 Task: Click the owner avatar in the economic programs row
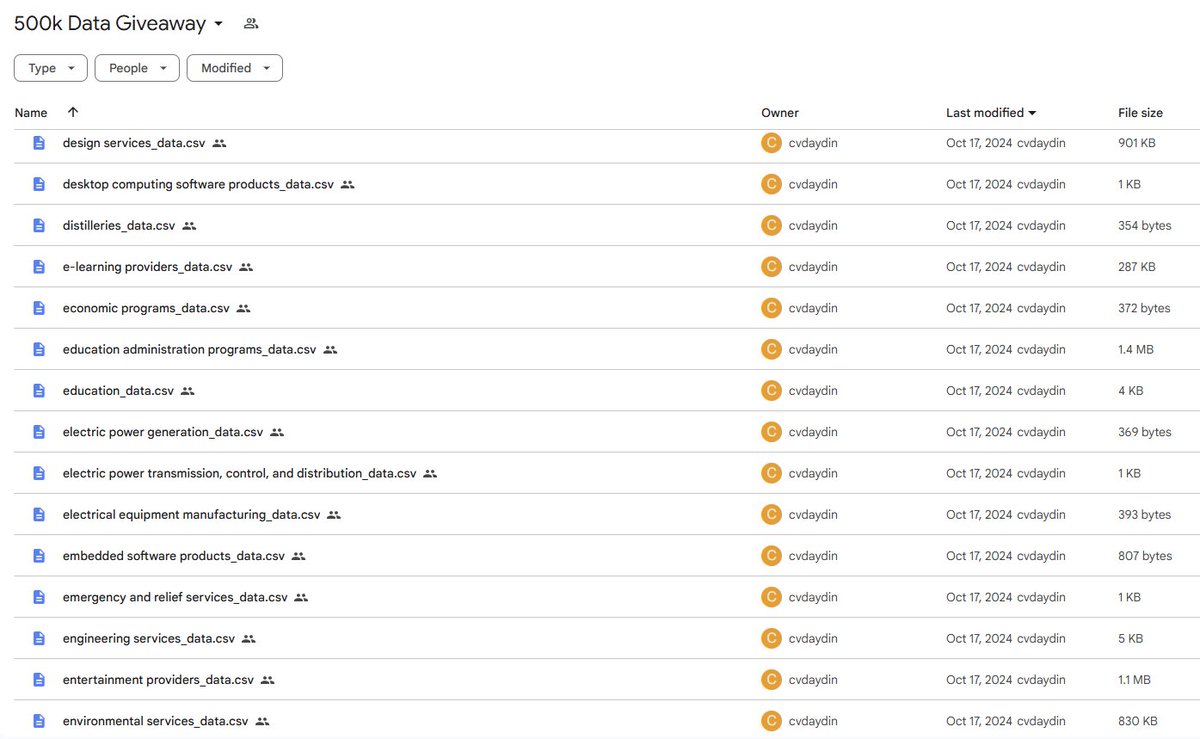(771, 307)
